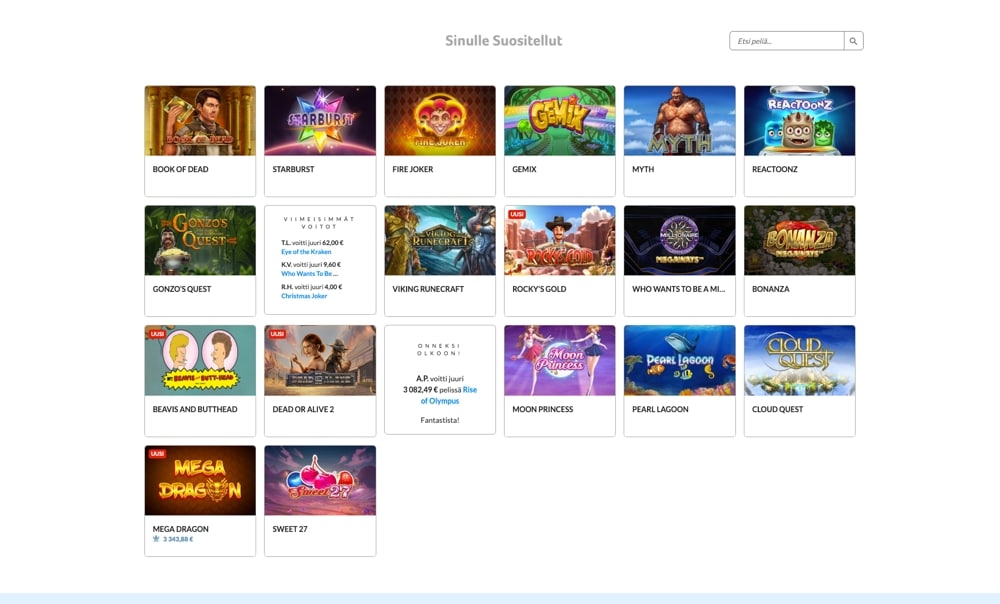Click the 'MOON PRINCESS' title label
This screenshot has height=604, width=1000.
point(543,409)
